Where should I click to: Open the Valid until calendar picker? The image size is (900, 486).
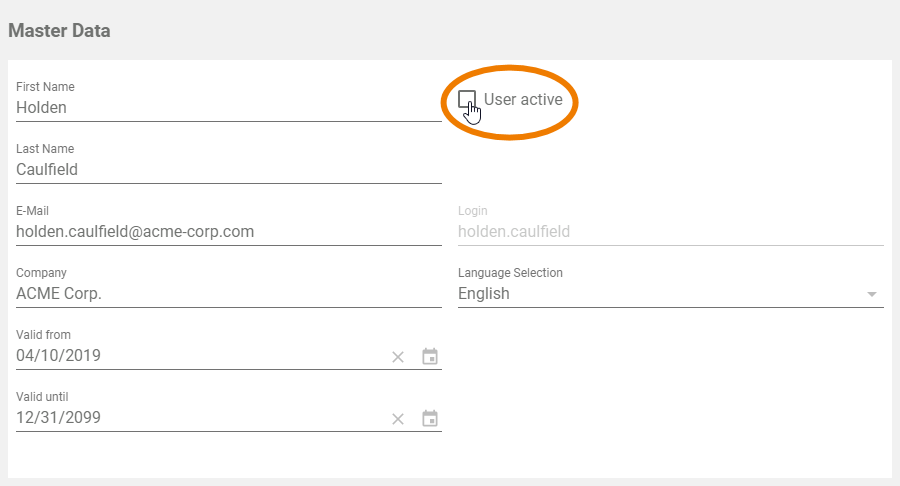[430, 419]
